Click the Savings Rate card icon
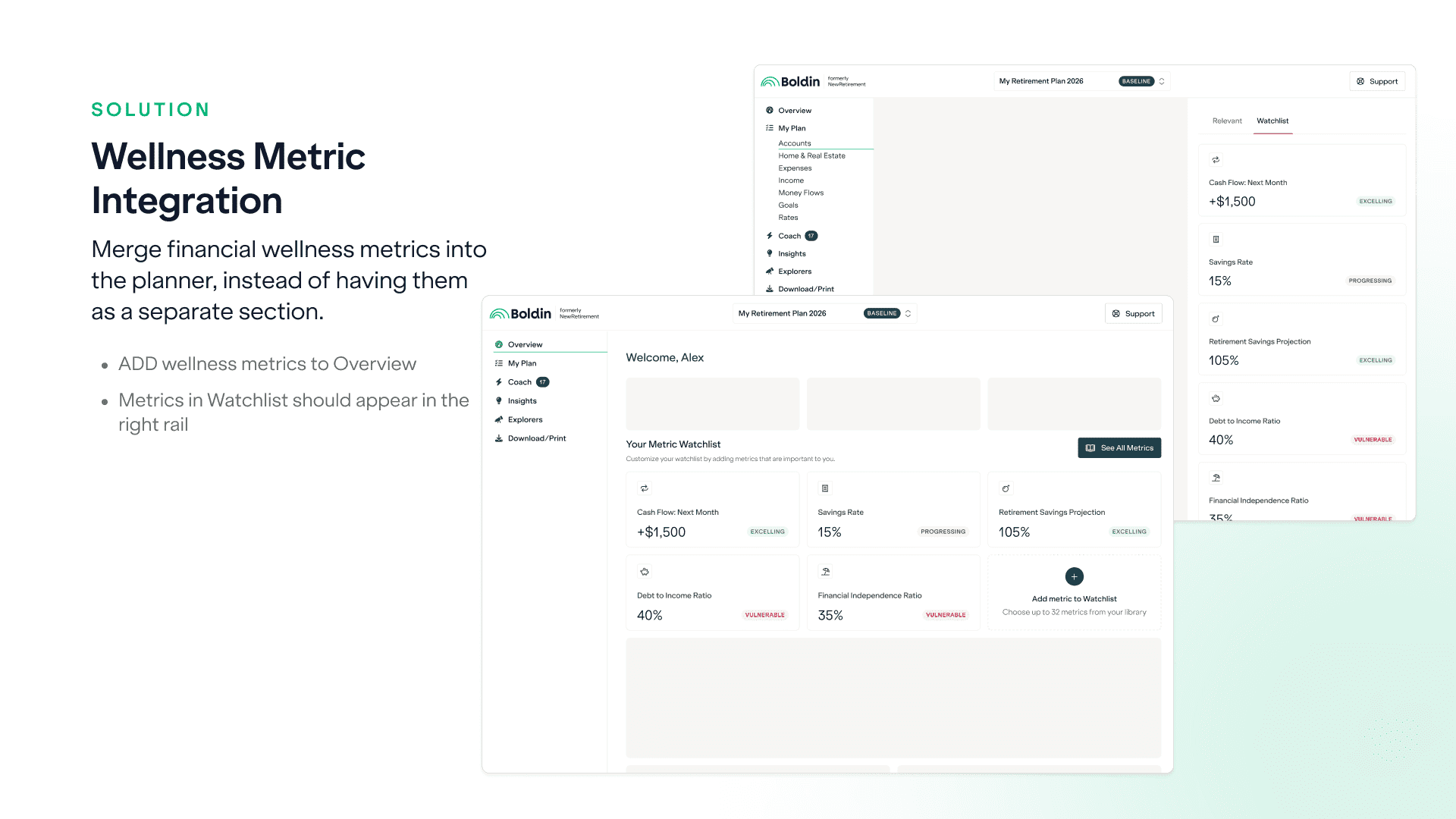The height and width of the screenshot is (819, 1456). [x=825, y=488]
